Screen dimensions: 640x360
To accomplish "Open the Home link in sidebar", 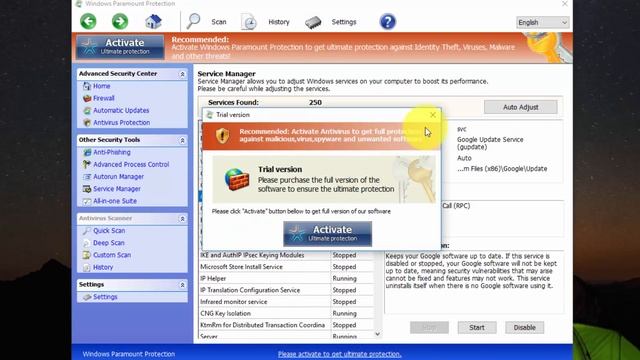I will coord(102,86).
